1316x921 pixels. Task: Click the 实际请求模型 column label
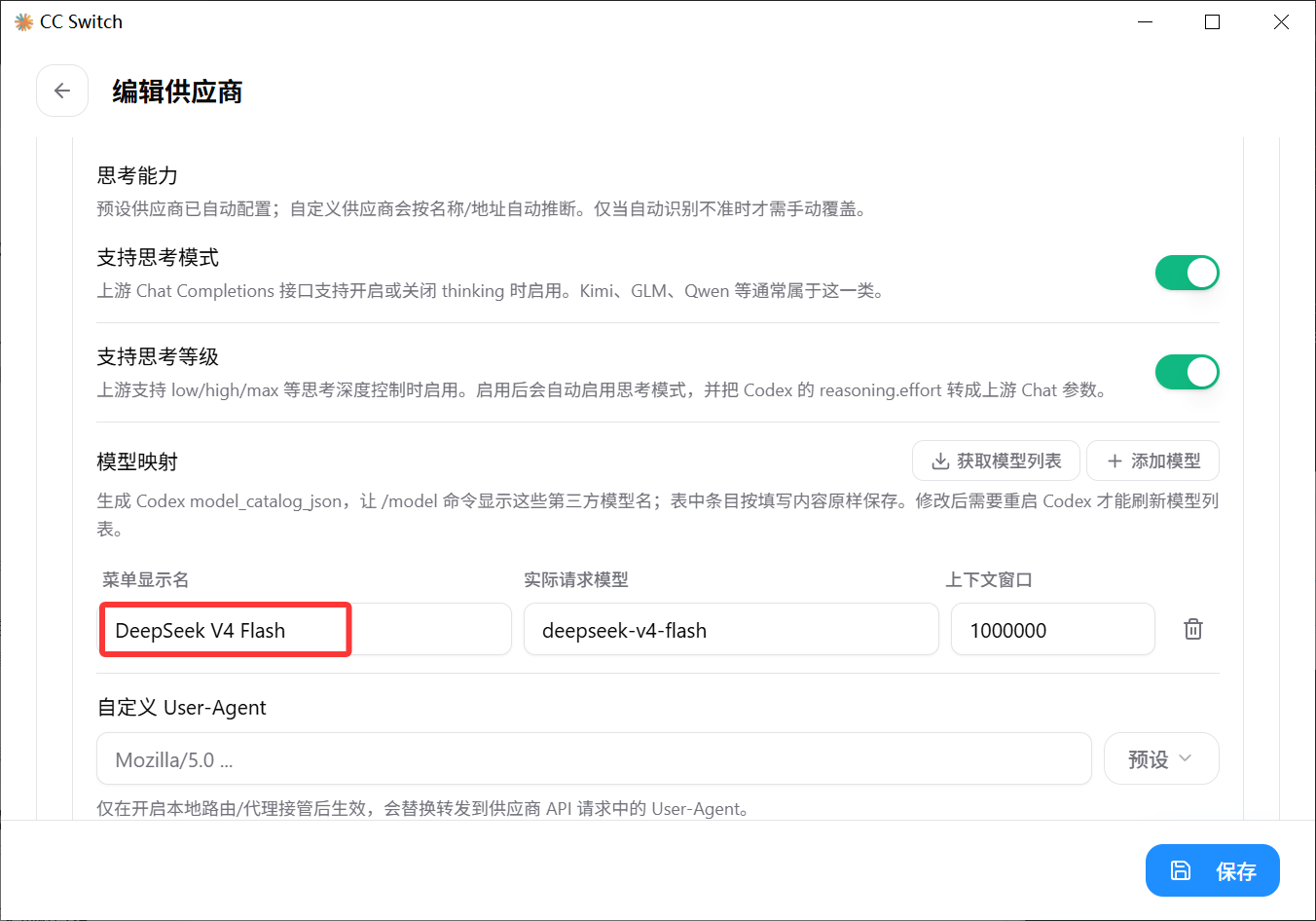576,579
